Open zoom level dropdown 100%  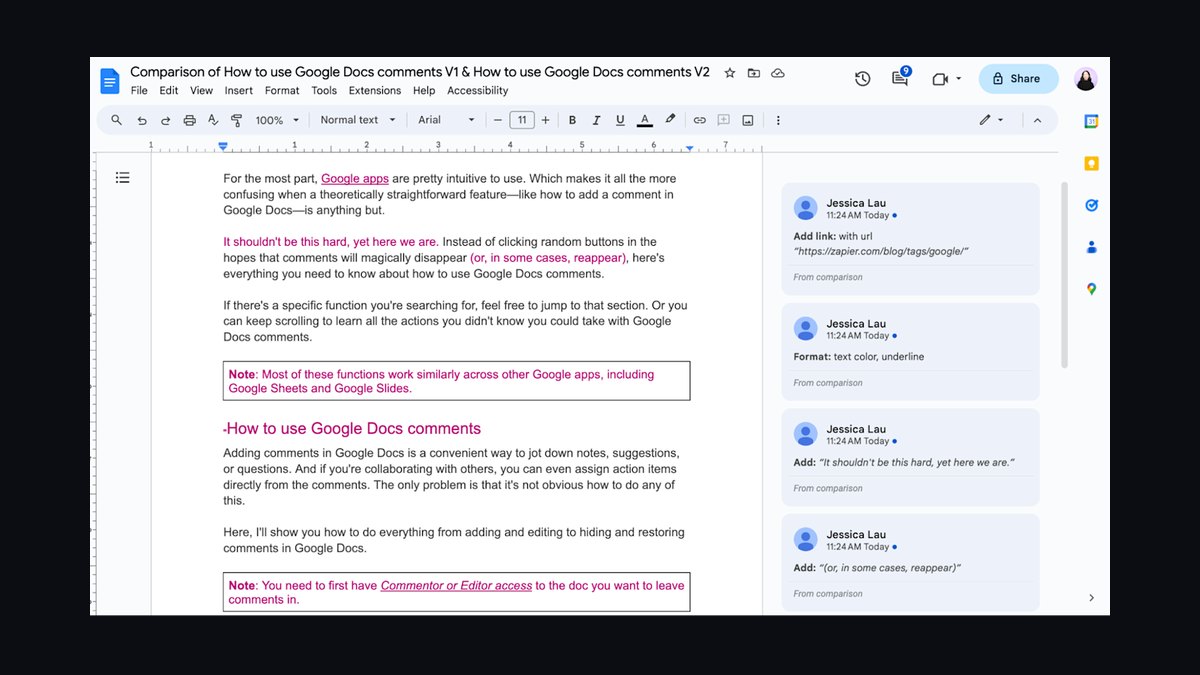[x=277, y=120]
